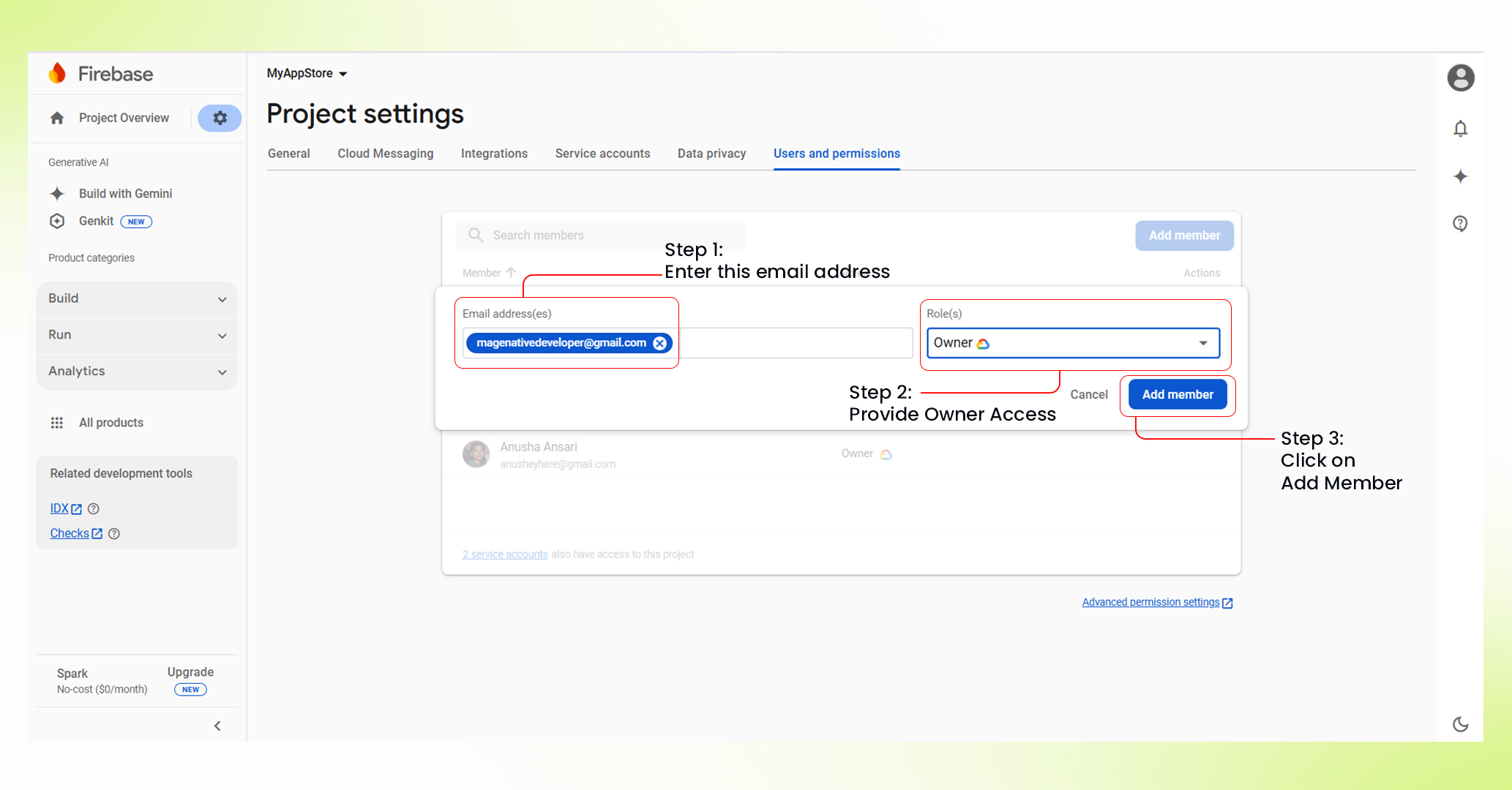The image size is (1512, 790).
Task: Go to Project Overview home
Action: coord(123,118)
